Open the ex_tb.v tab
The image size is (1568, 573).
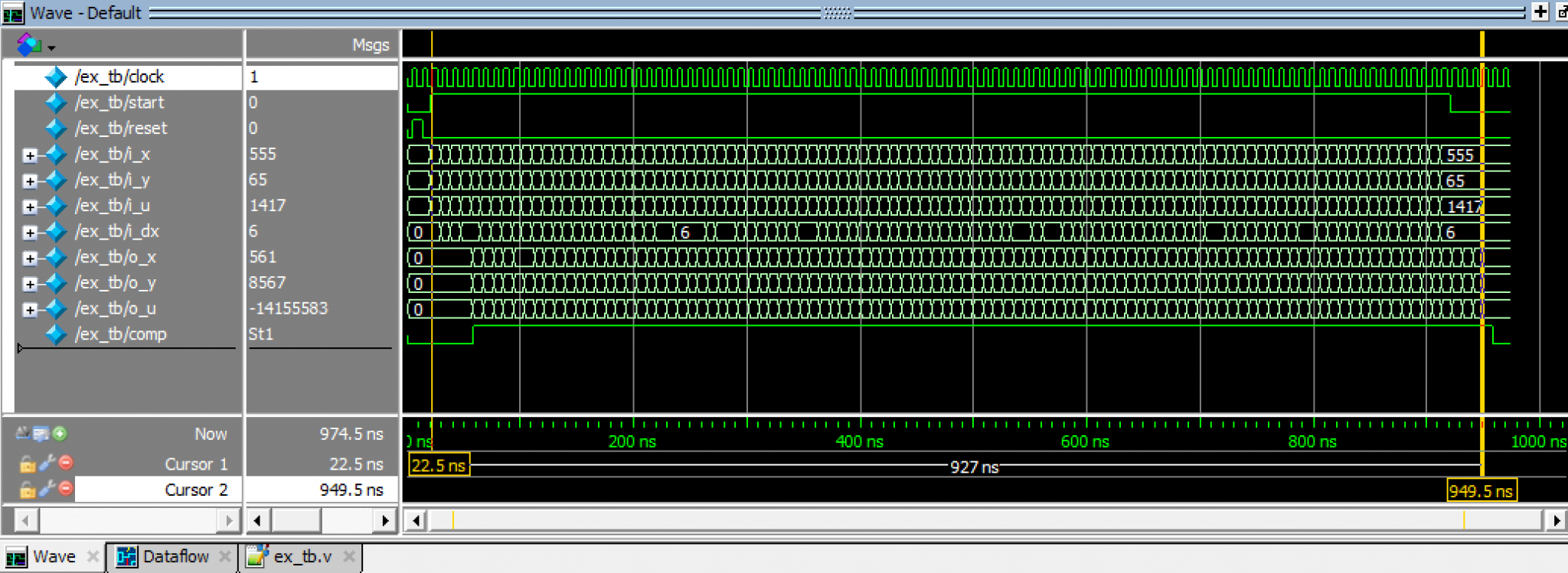(302, 556)
